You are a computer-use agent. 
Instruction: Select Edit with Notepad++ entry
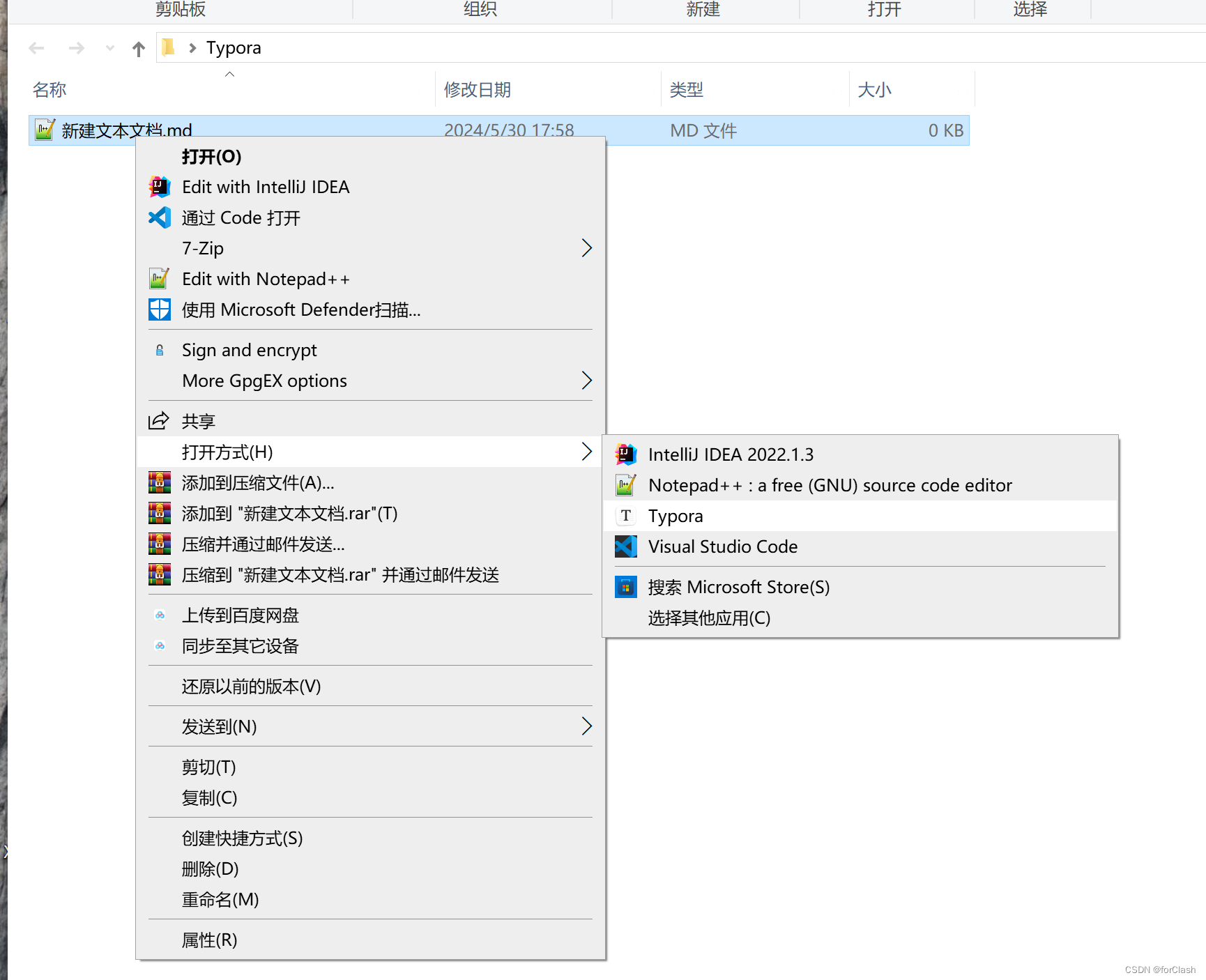click(371, 279)
